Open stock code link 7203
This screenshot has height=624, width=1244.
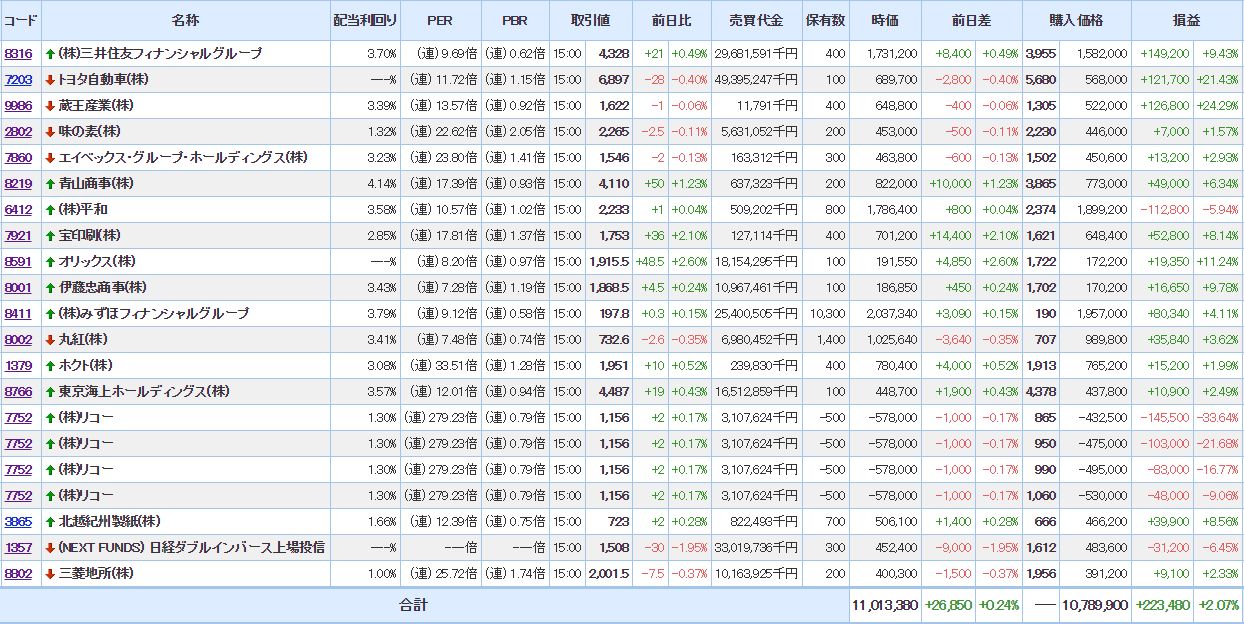(18, 79)
